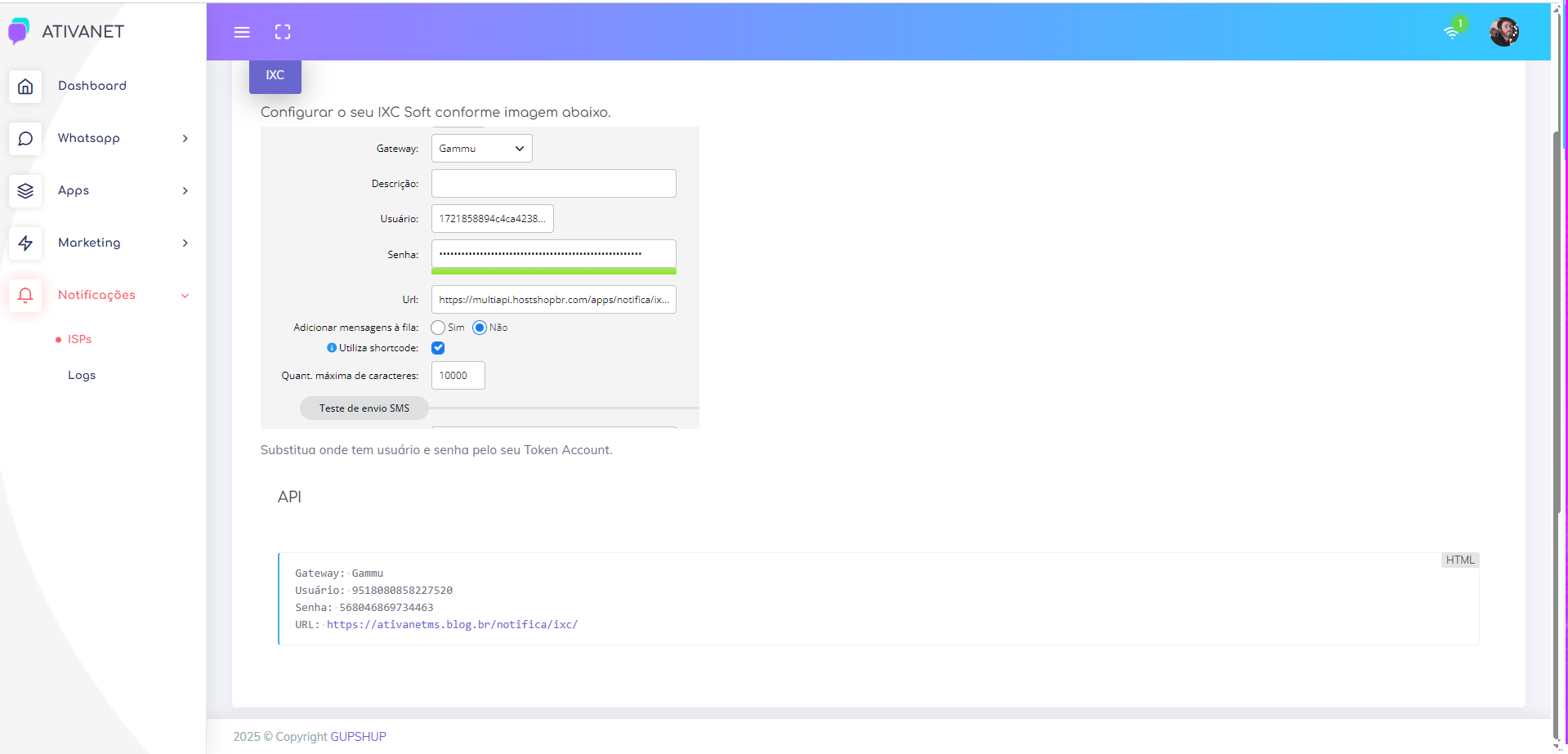Open Logs under Notificações
The height and width of the screenshot is (754, 1568).
tap(82, 375)
